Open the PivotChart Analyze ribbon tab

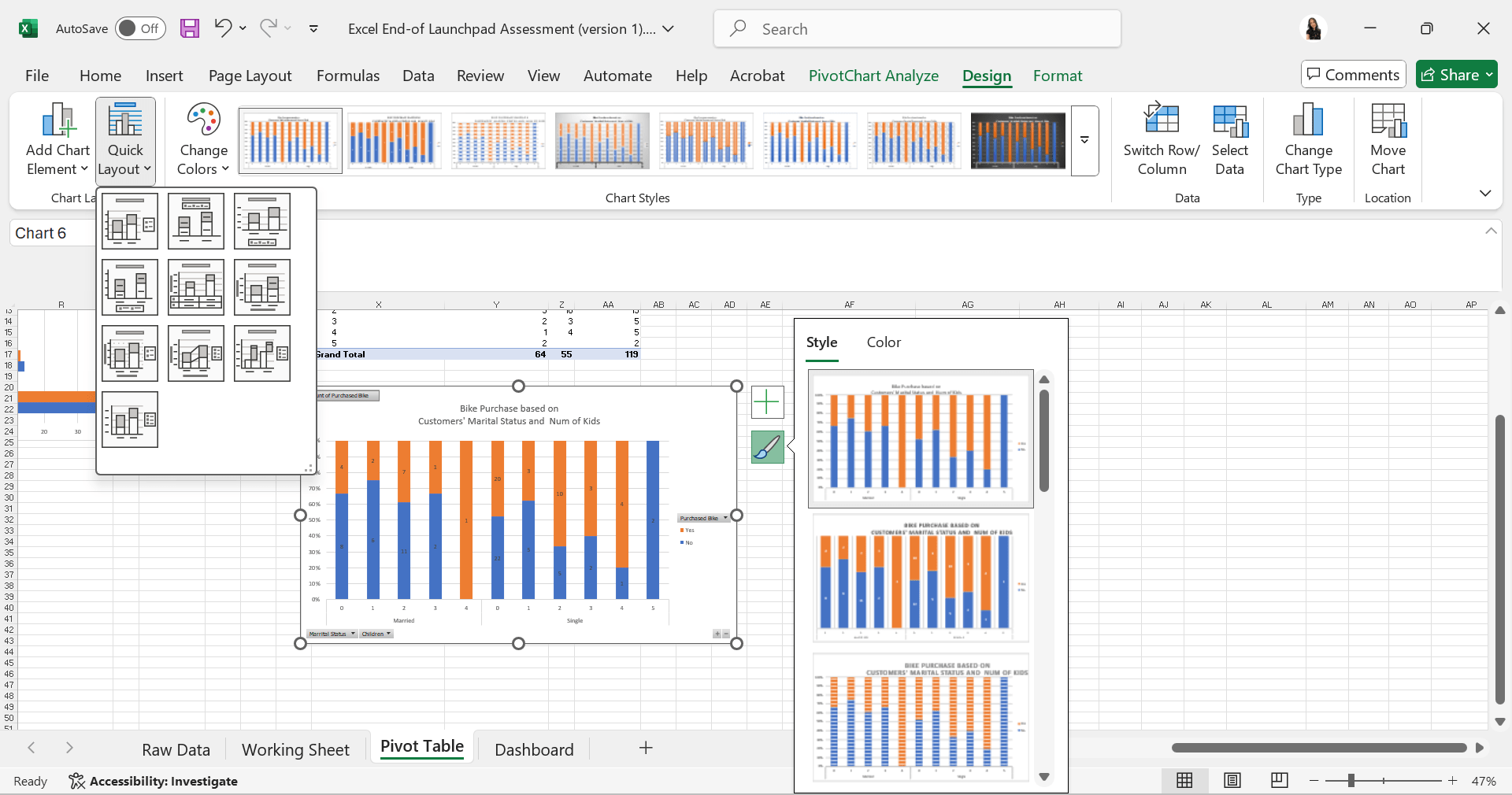[x=873, y=76]
